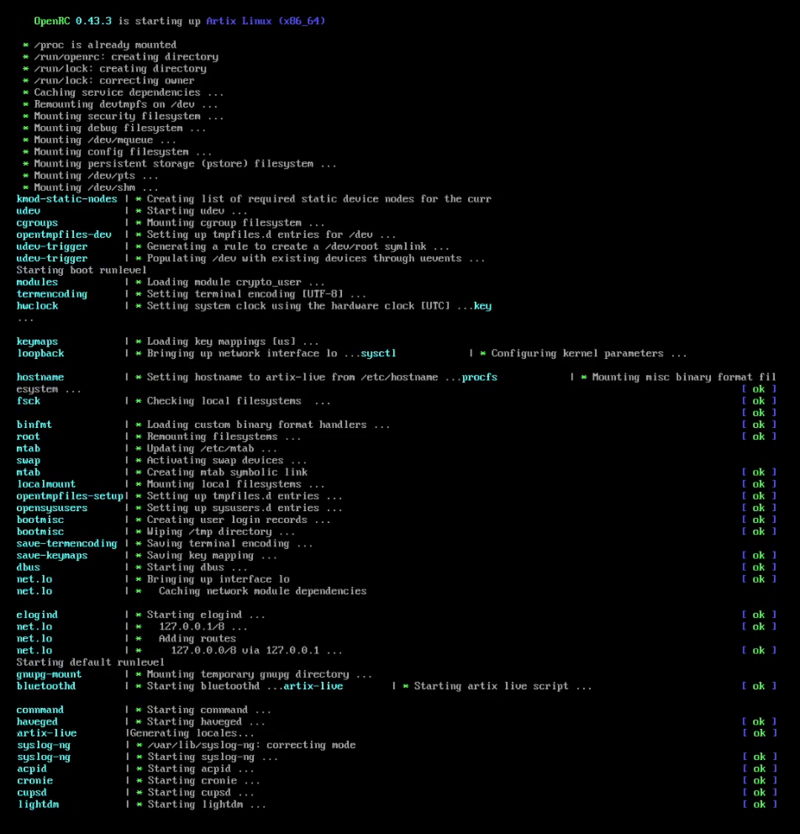Click the 'kmod-static-nodes' service name
The height and width of the screenshot is (834, 800).
pos(66,199)
